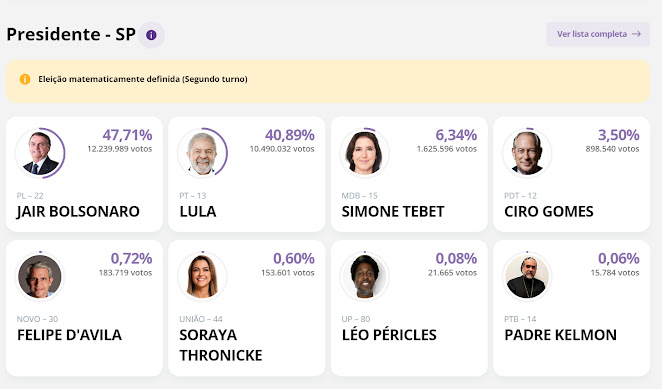Click Simone Tebet's portrait
The height and width of the screenshot is (389, 662).
click(364, 153)
